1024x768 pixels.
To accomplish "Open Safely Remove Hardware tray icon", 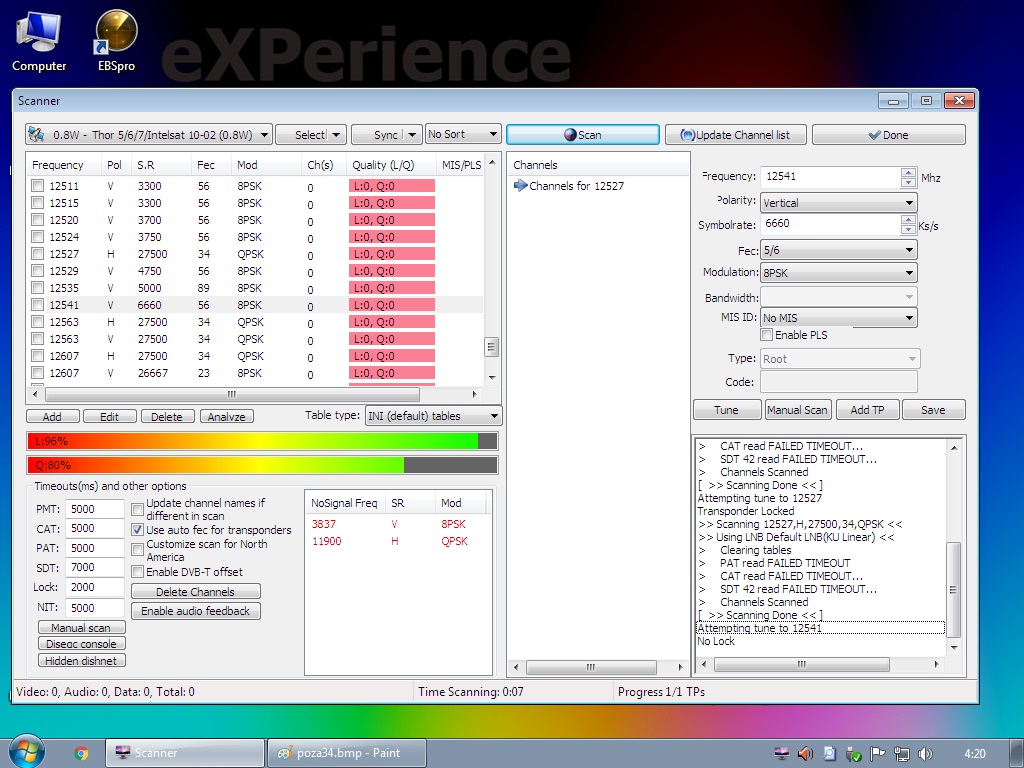I will [x=853, y=754].
